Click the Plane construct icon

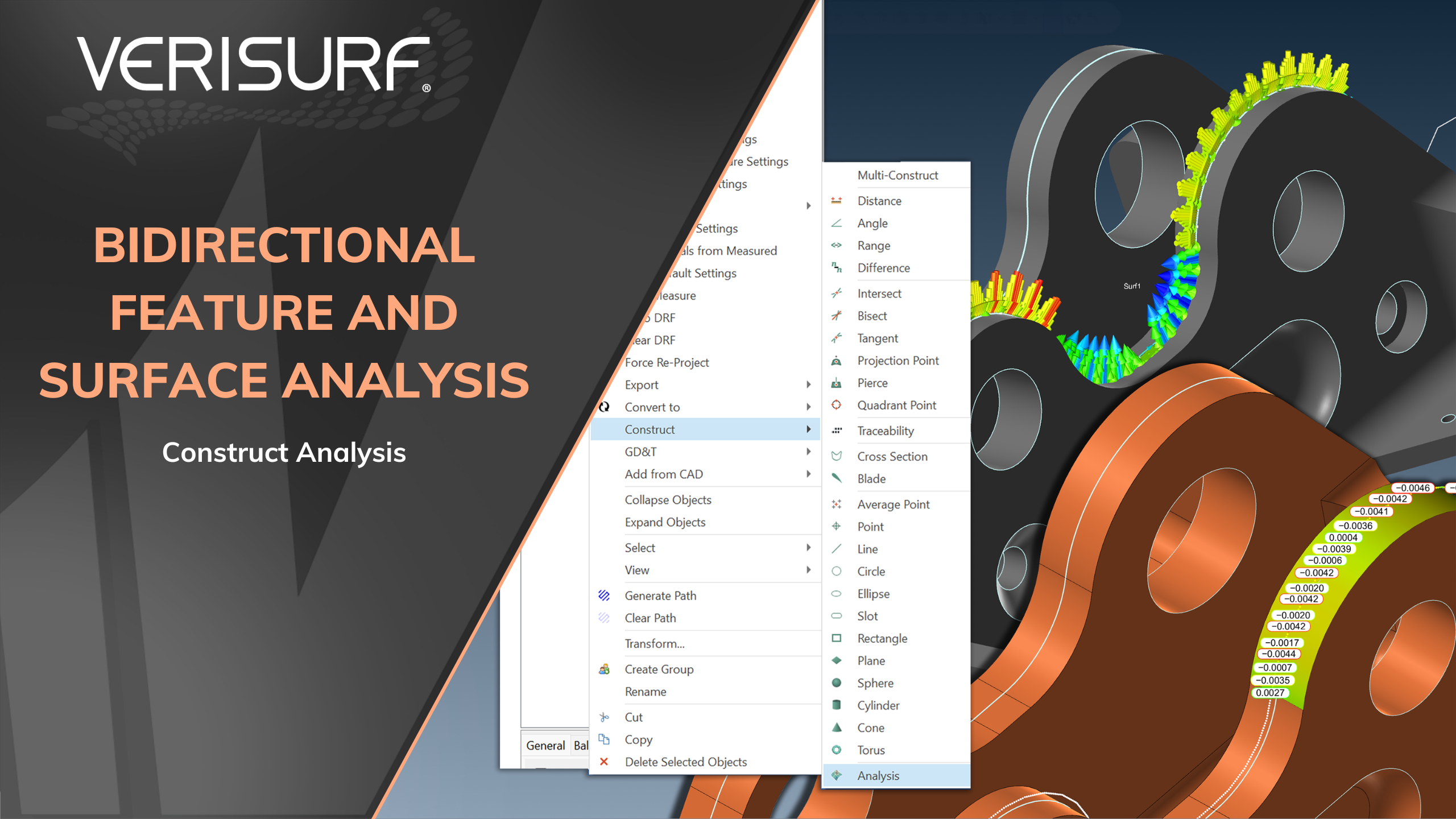(x=836, y=660)
